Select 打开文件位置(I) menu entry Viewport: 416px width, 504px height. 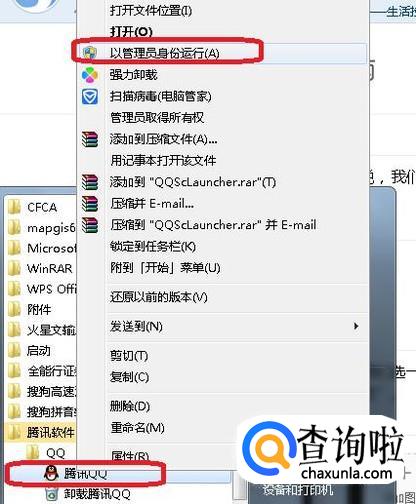151,11
